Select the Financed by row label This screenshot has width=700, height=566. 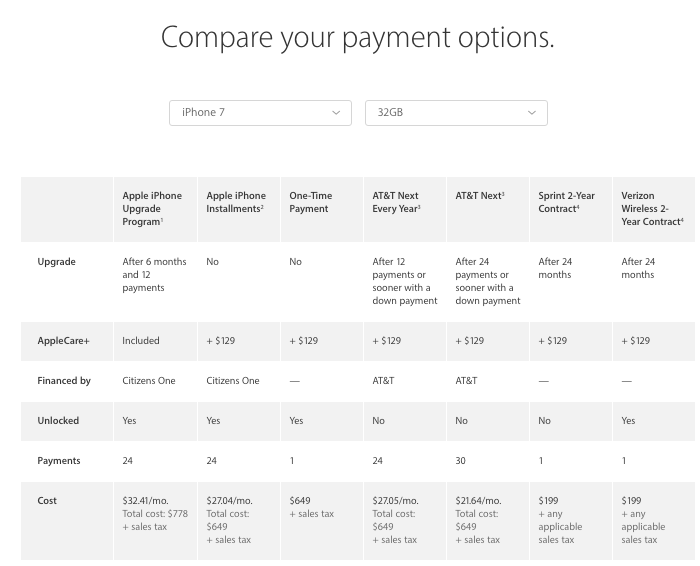(64, 381)
